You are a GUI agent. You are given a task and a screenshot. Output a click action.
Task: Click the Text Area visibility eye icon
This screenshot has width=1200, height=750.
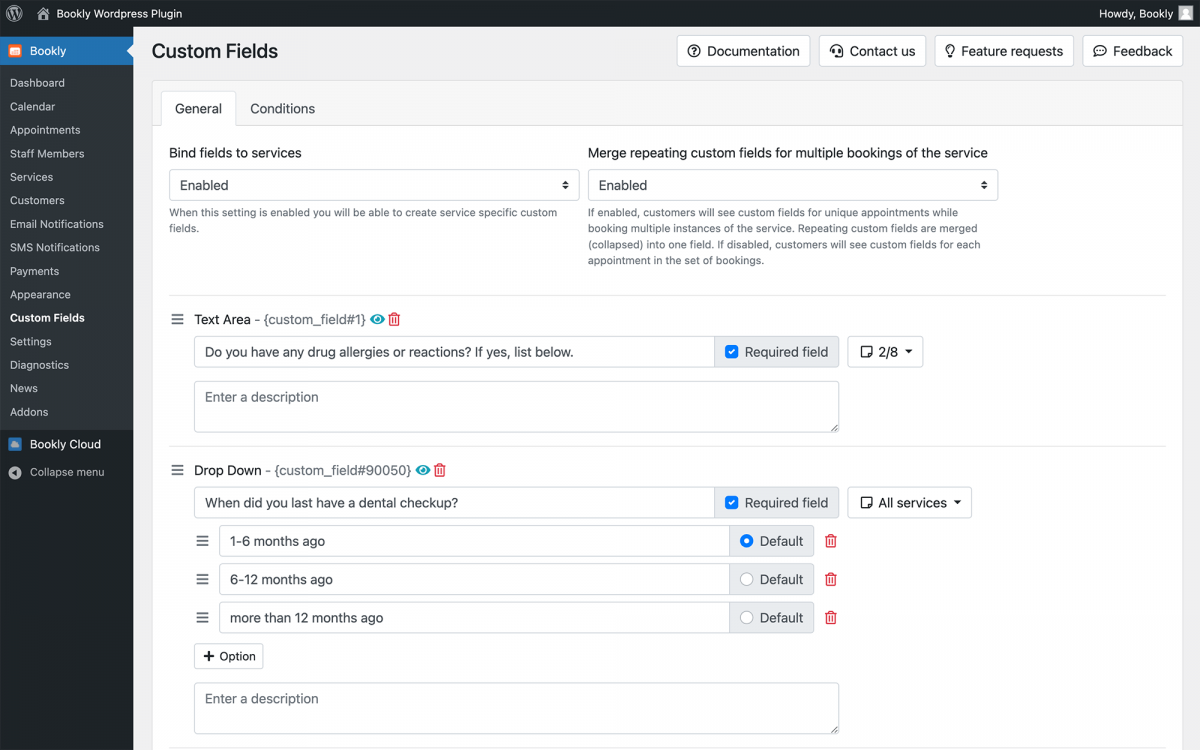coord(375,319)
